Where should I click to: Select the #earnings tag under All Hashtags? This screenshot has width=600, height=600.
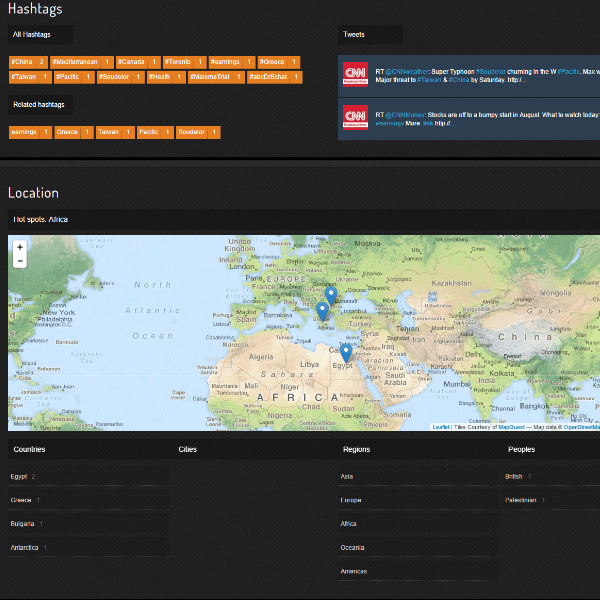[x=232, y=62]
